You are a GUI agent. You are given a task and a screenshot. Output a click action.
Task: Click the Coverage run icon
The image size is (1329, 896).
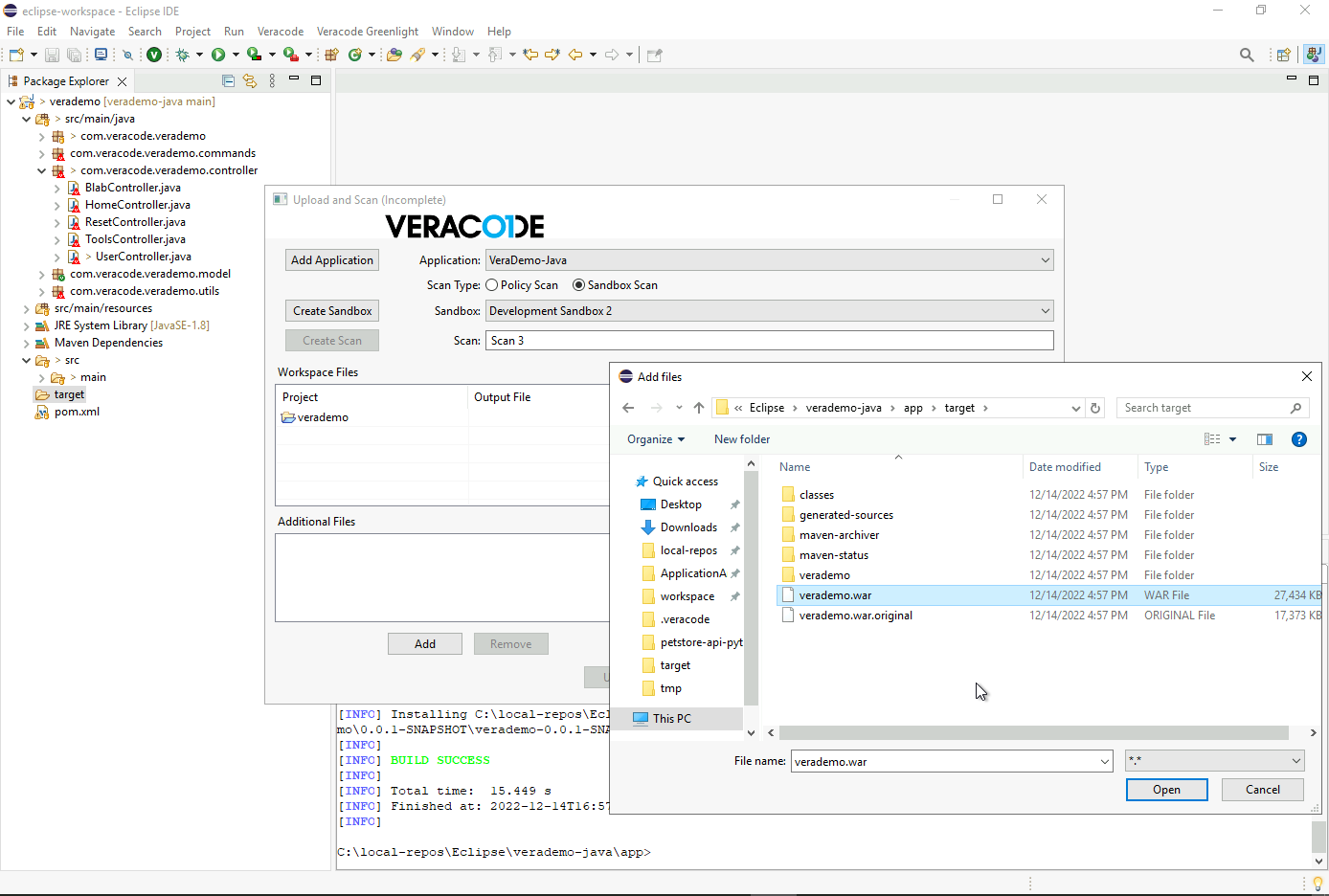(254, 56)
